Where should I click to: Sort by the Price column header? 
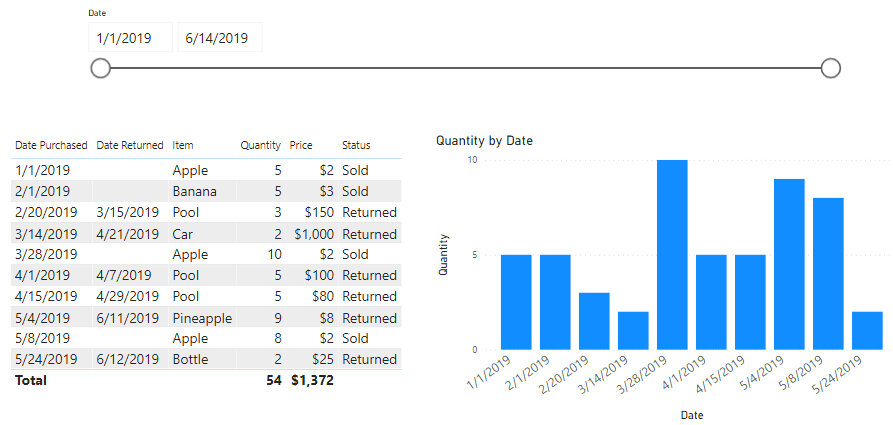[301, 145]
